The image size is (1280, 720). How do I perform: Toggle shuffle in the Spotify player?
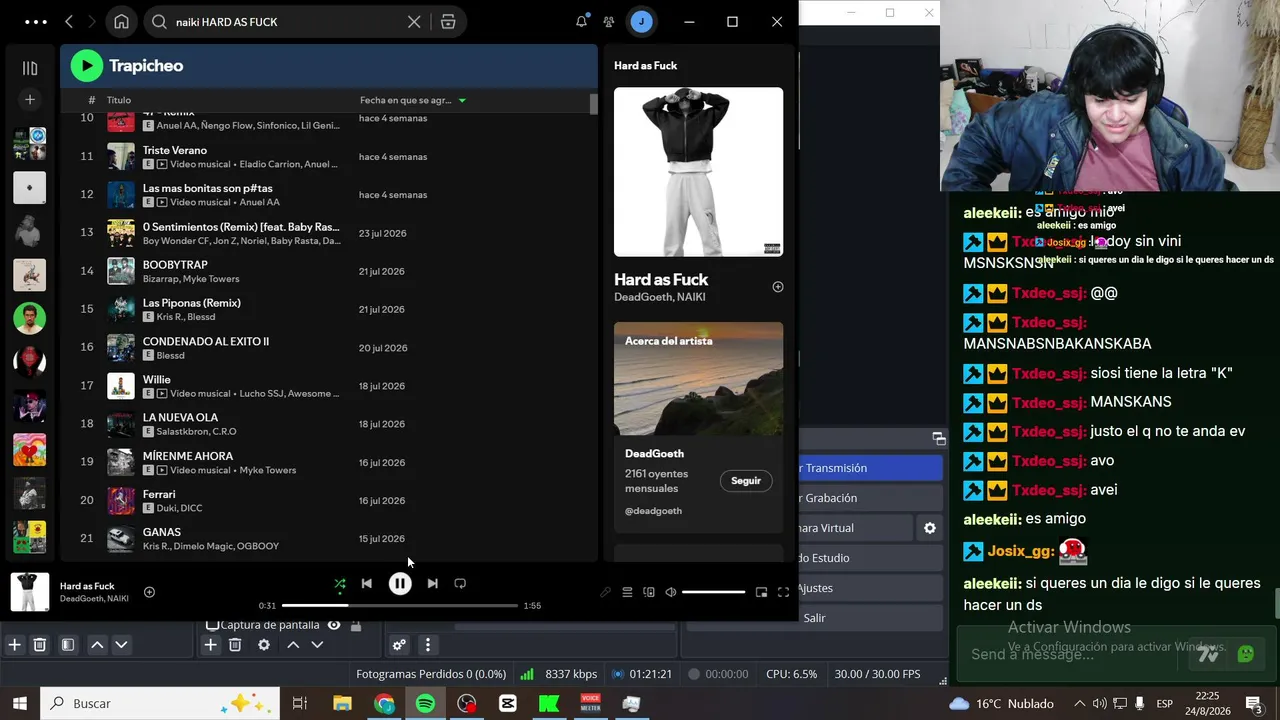(340, 584)
